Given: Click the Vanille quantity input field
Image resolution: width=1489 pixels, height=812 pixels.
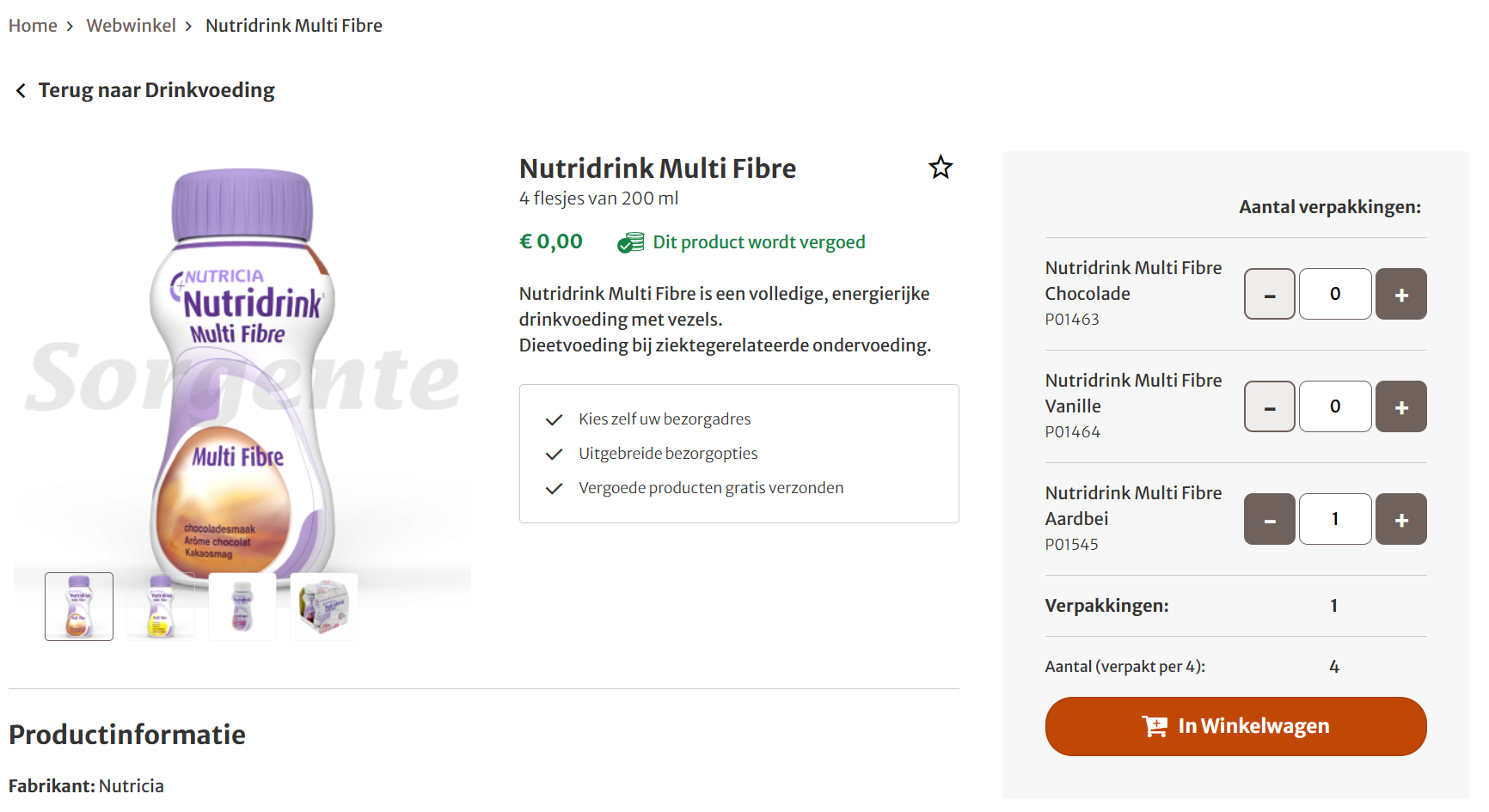Looking at the screenshot, I should point(1335,406).
